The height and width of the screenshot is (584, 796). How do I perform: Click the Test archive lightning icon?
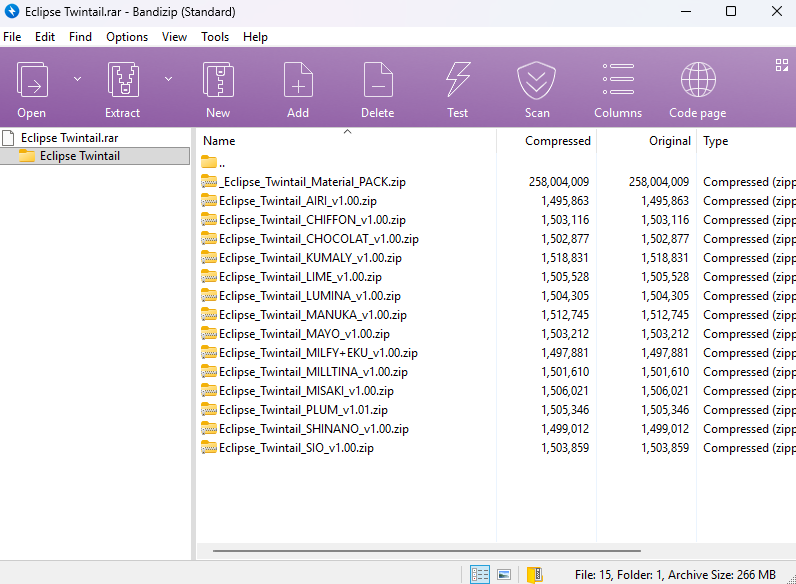(x=458, y=80)
